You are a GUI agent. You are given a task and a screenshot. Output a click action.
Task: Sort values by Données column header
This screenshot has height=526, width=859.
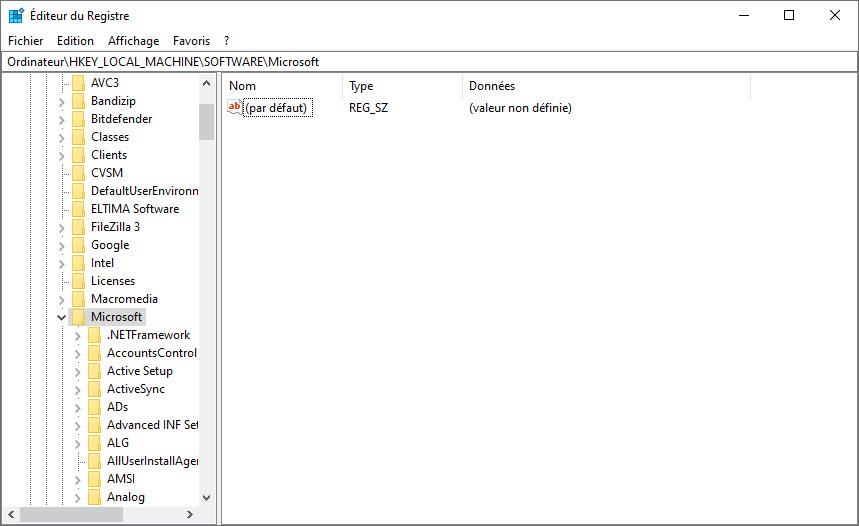pyautogui.click(x=606, y=86)
